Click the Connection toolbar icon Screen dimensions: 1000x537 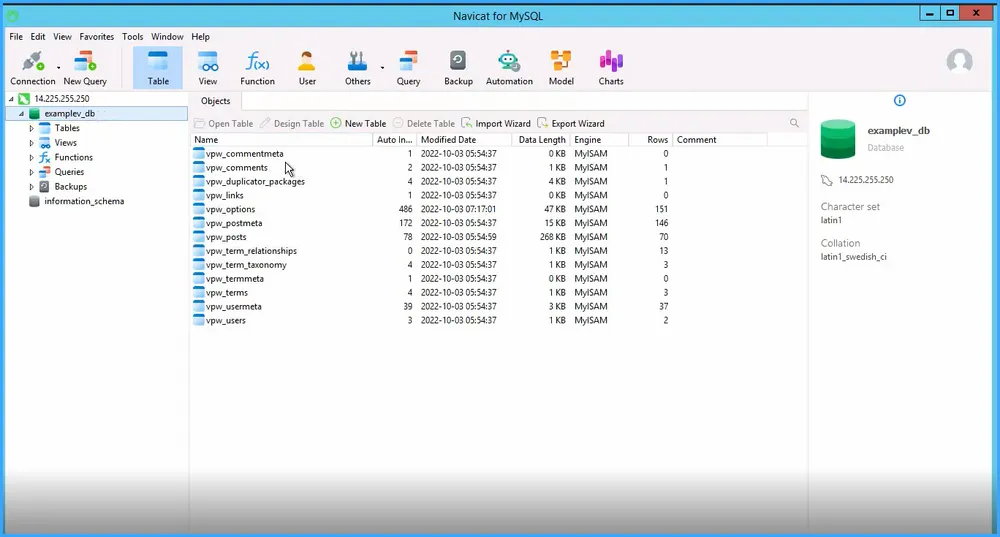coord(33,62)
